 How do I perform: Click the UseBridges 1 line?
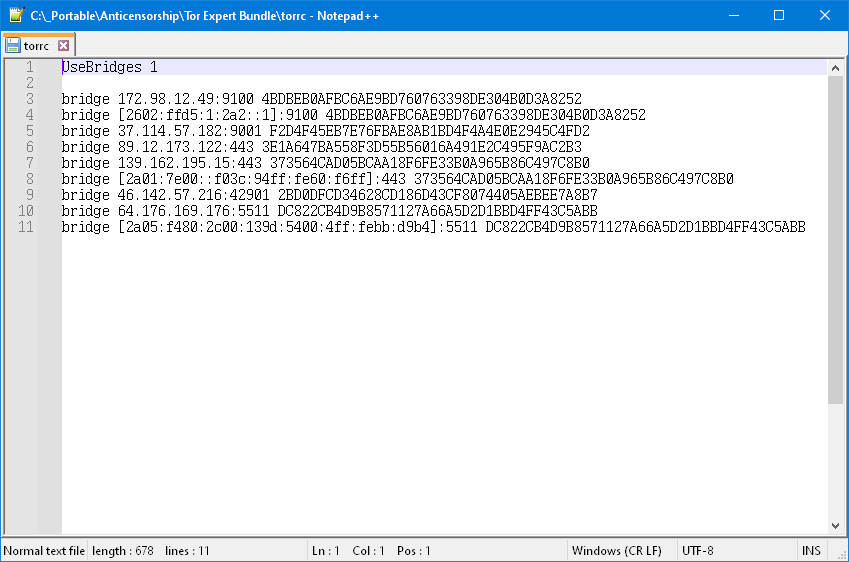click(x=110, y=67)
